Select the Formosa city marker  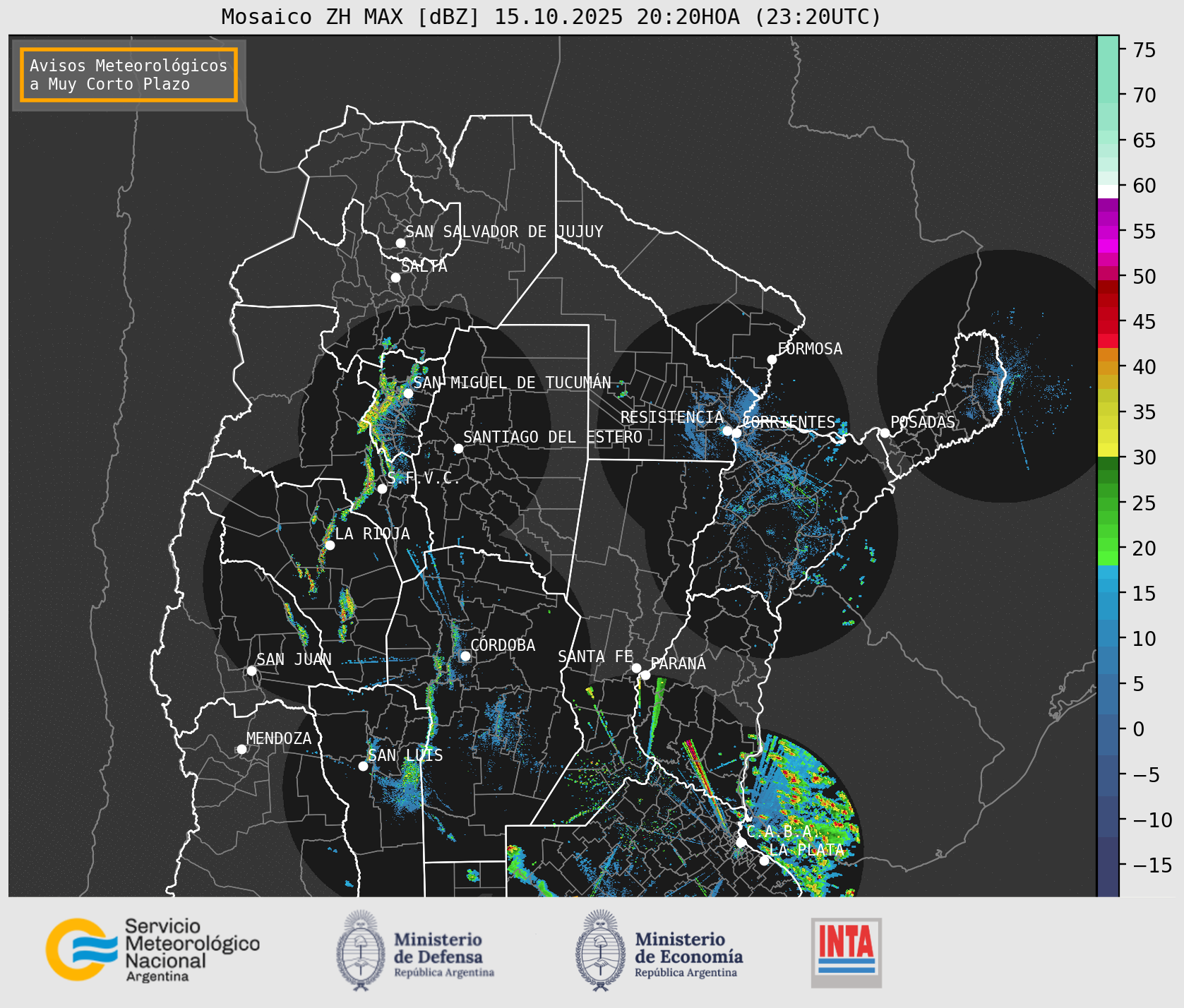point(772,359)
